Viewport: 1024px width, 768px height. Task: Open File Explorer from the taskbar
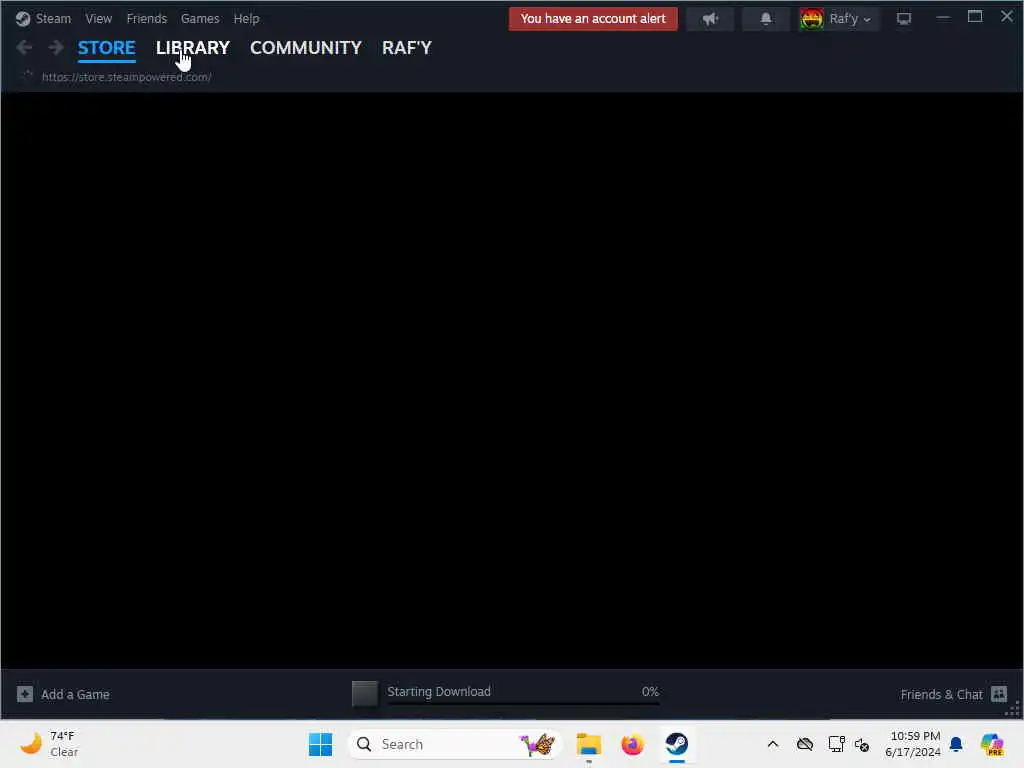(x=588, y=744)
